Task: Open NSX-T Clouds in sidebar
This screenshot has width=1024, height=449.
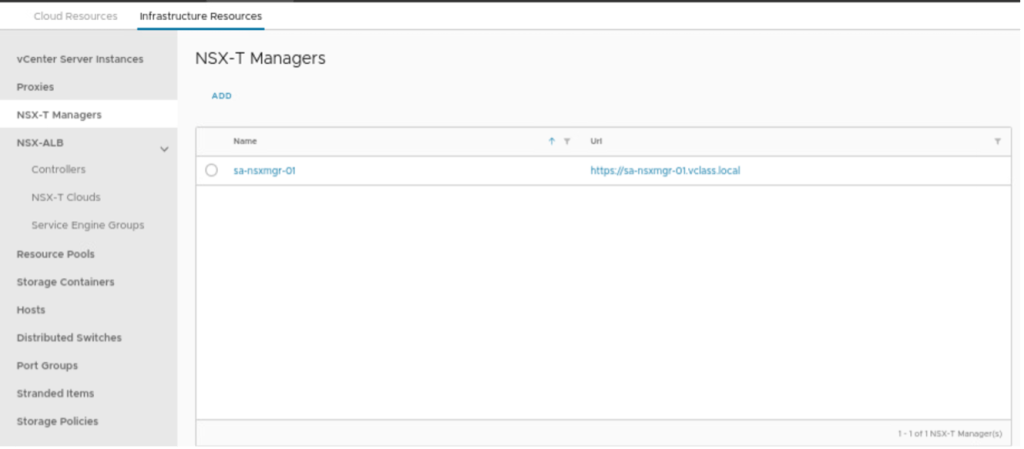Action: click(66, 197)
